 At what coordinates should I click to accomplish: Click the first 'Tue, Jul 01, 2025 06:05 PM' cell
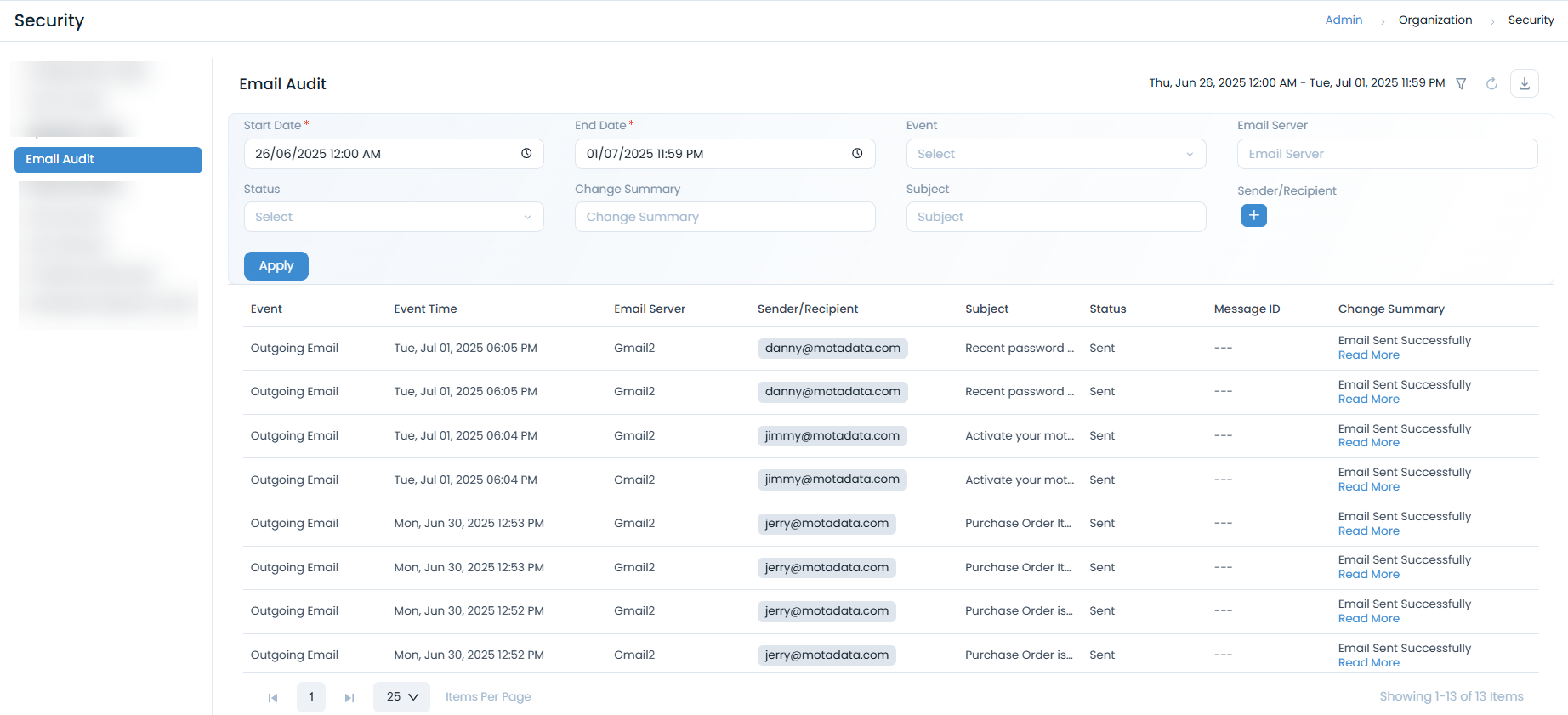[465, 349]
